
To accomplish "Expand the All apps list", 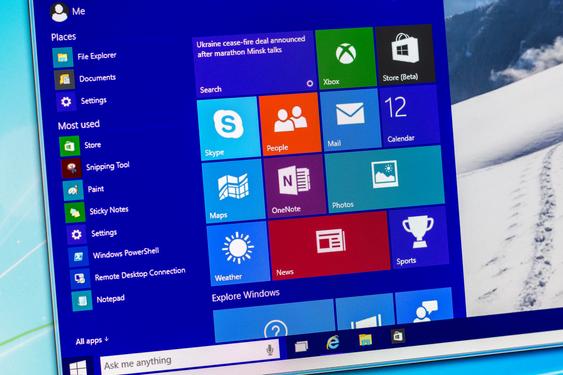I will 92,341.
